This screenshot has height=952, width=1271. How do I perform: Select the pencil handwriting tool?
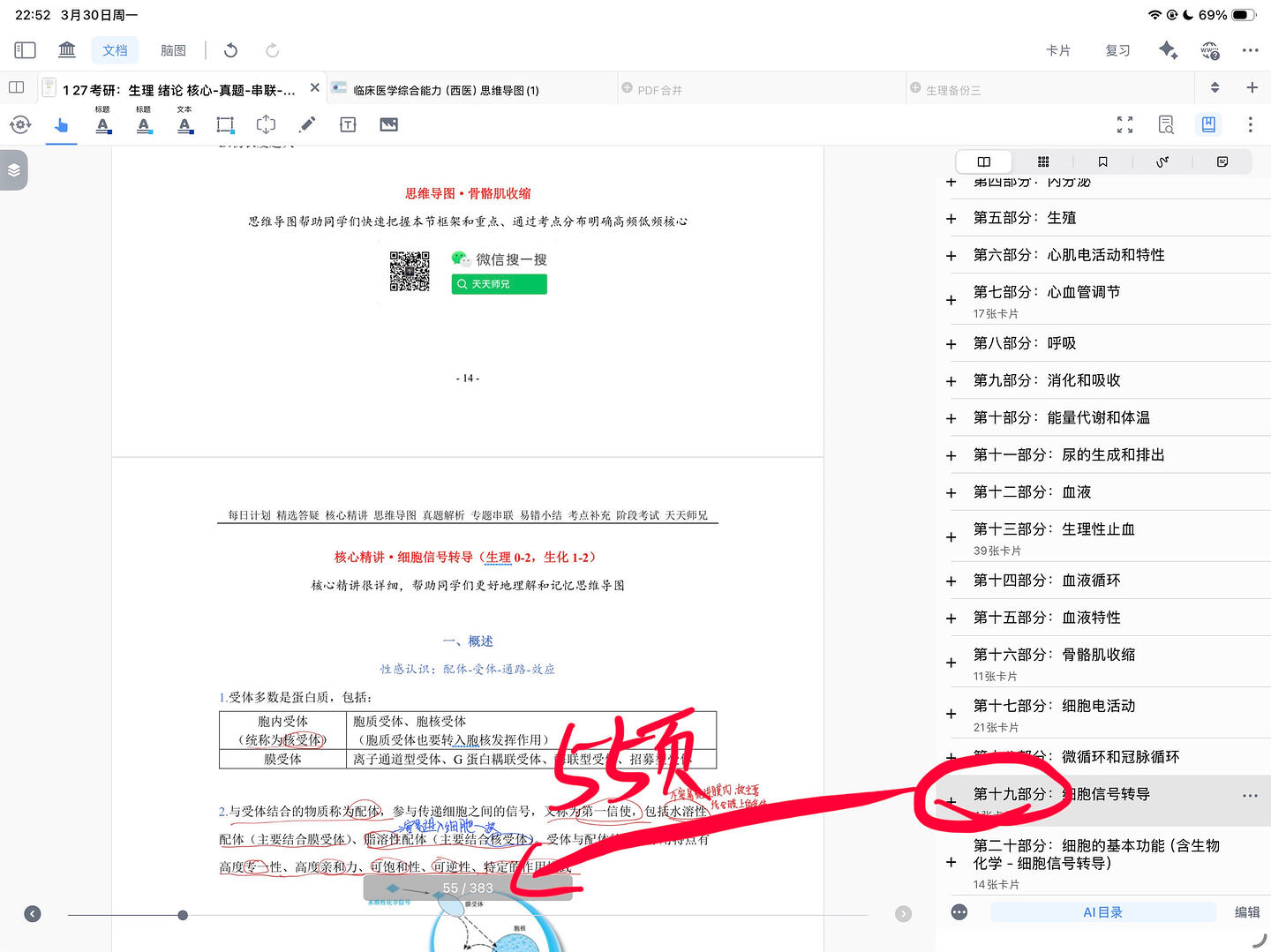tap(307, 124)
